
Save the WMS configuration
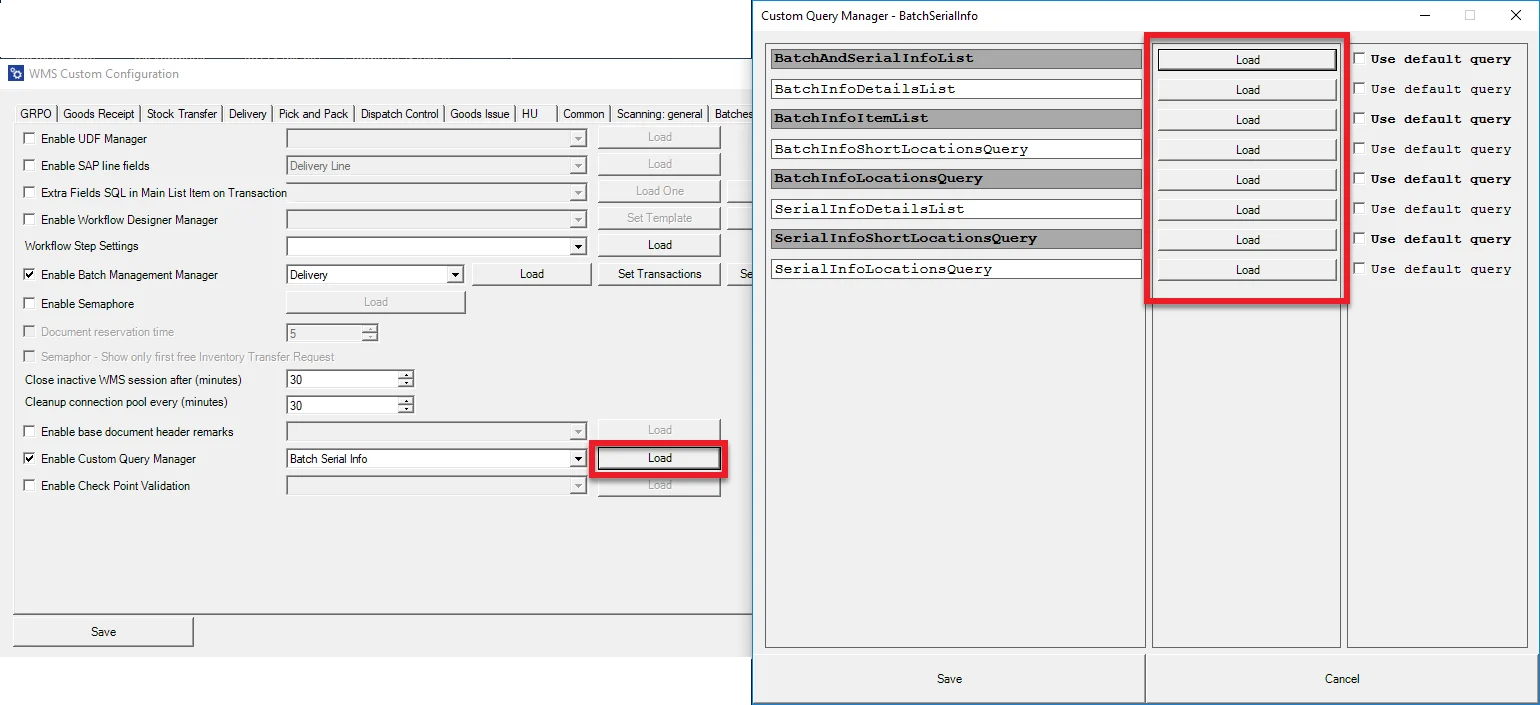[x=103, y=631]
